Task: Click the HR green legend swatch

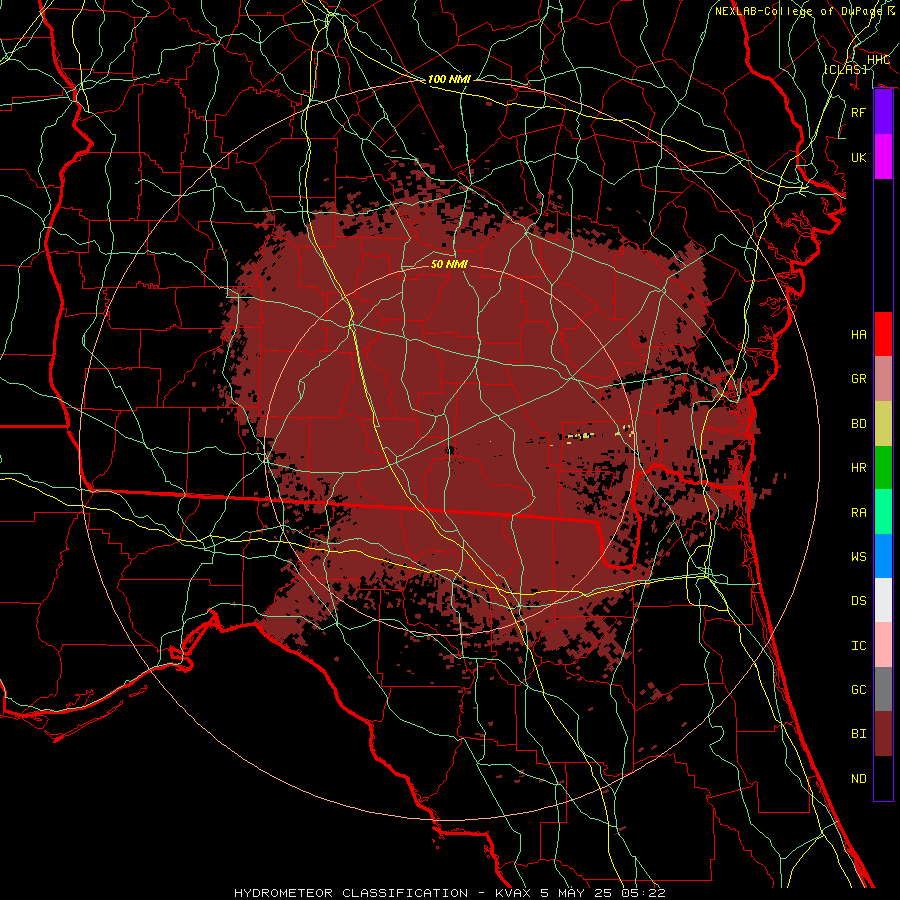Action: pos(883,467)
